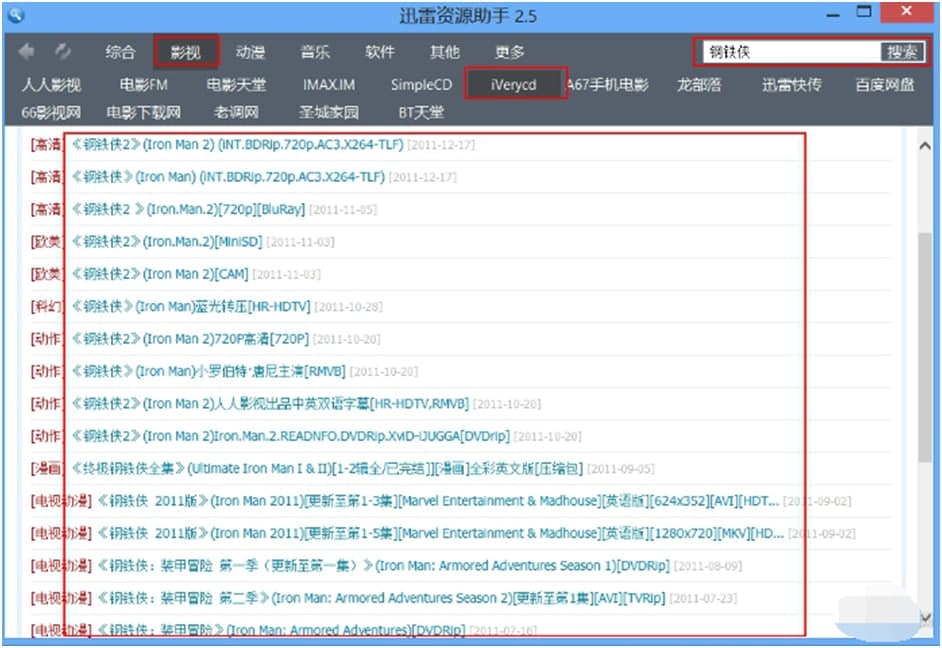This screenshot has width=942, height=648.
Task: Select the 音乐 category tab
Action: click(315, 52)
